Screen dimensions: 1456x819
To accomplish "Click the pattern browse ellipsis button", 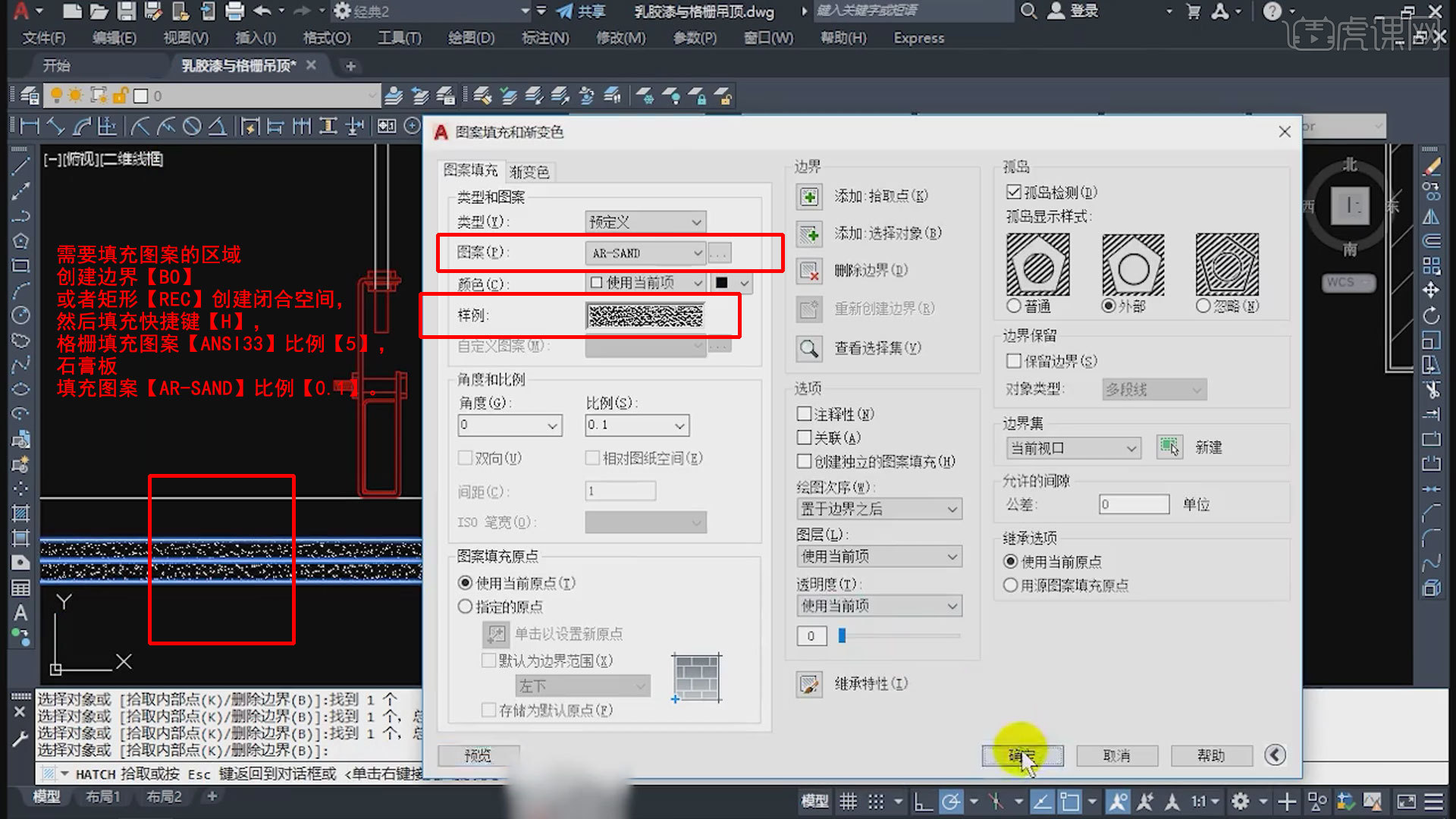I will coord(719,253).
